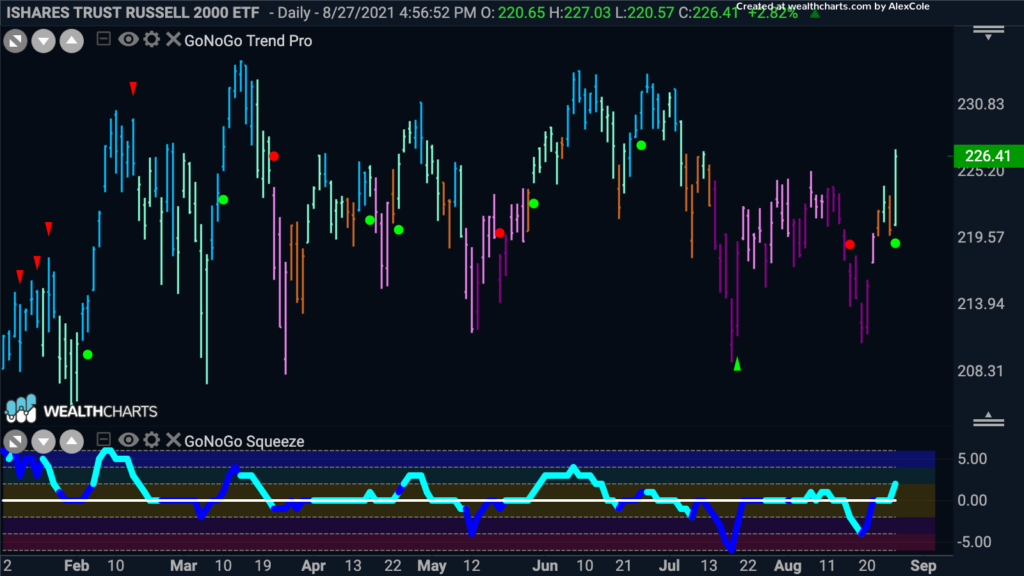Move the GoNoGo Trend Pro panel up
This screenshot has width=1024, height=576.
pyautogui.click(x=72, y=41)
